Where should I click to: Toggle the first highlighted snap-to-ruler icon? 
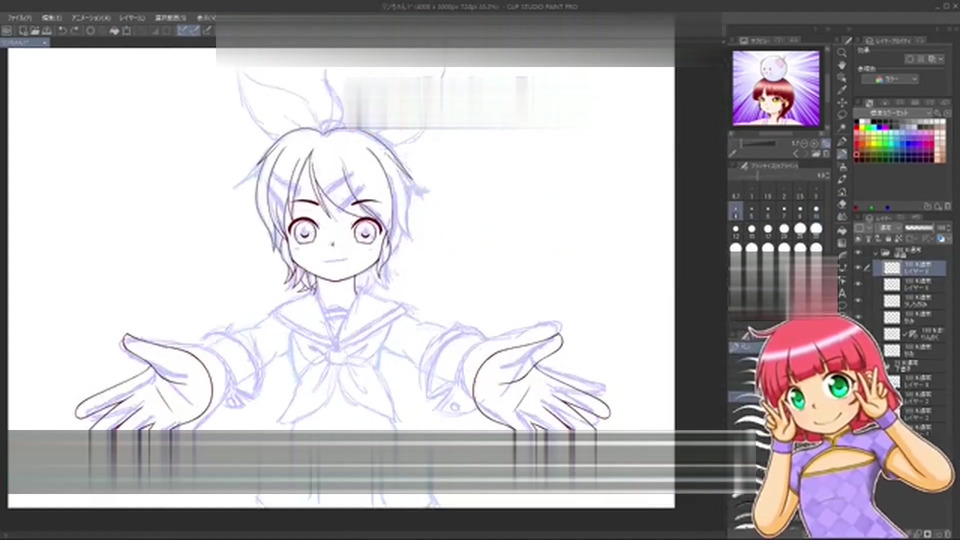coord(182,31)
